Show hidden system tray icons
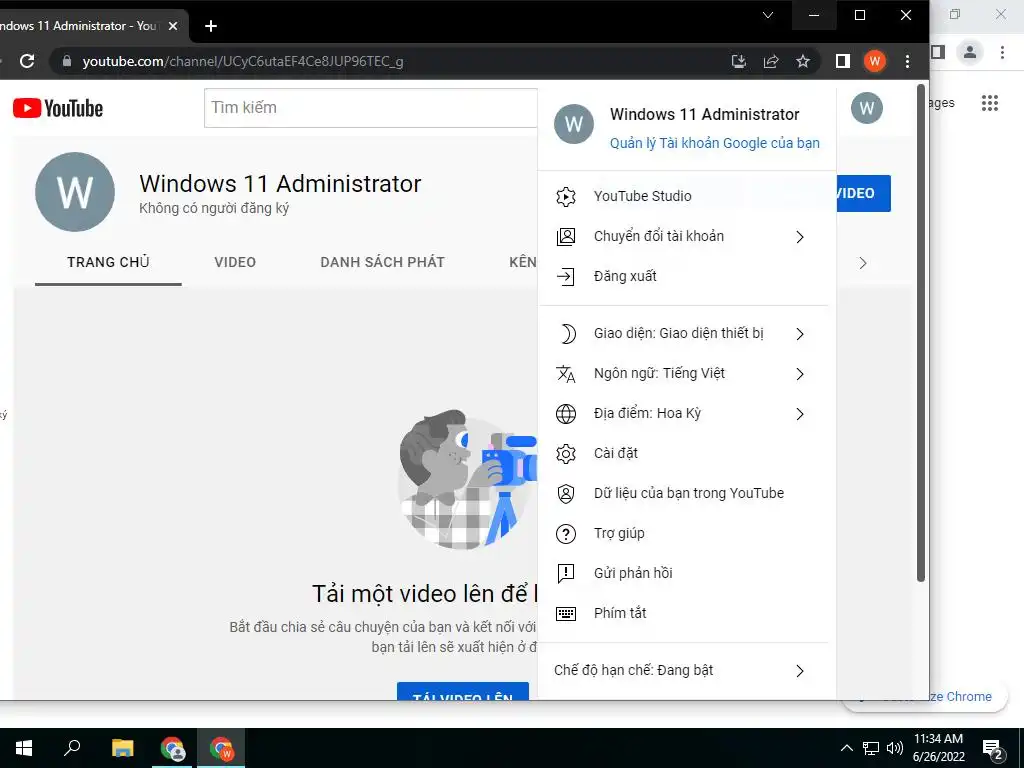This screenshot has width=1024, height=768. (x=846, y=748)
